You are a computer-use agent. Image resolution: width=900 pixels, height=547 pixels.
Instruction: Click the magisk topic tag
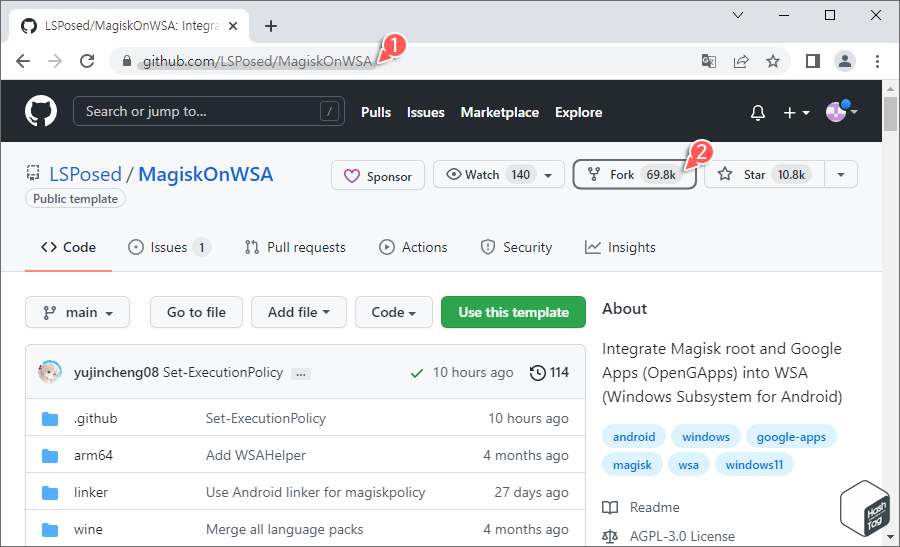tap(632, 464)
